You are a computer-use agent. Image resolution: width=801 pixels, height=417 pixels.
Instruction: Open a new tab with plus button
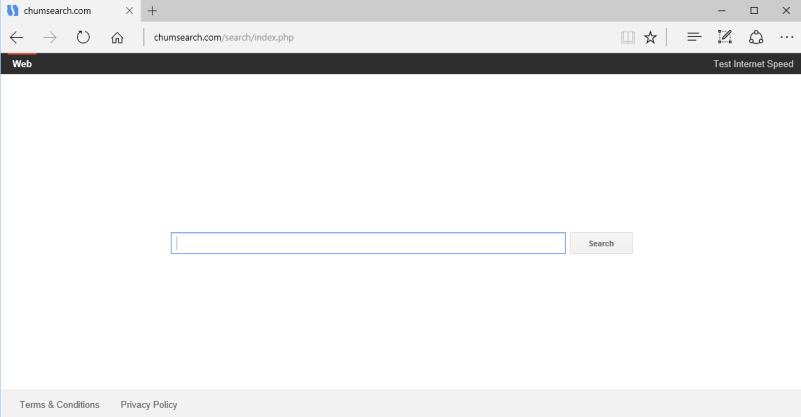pos(152,10)
